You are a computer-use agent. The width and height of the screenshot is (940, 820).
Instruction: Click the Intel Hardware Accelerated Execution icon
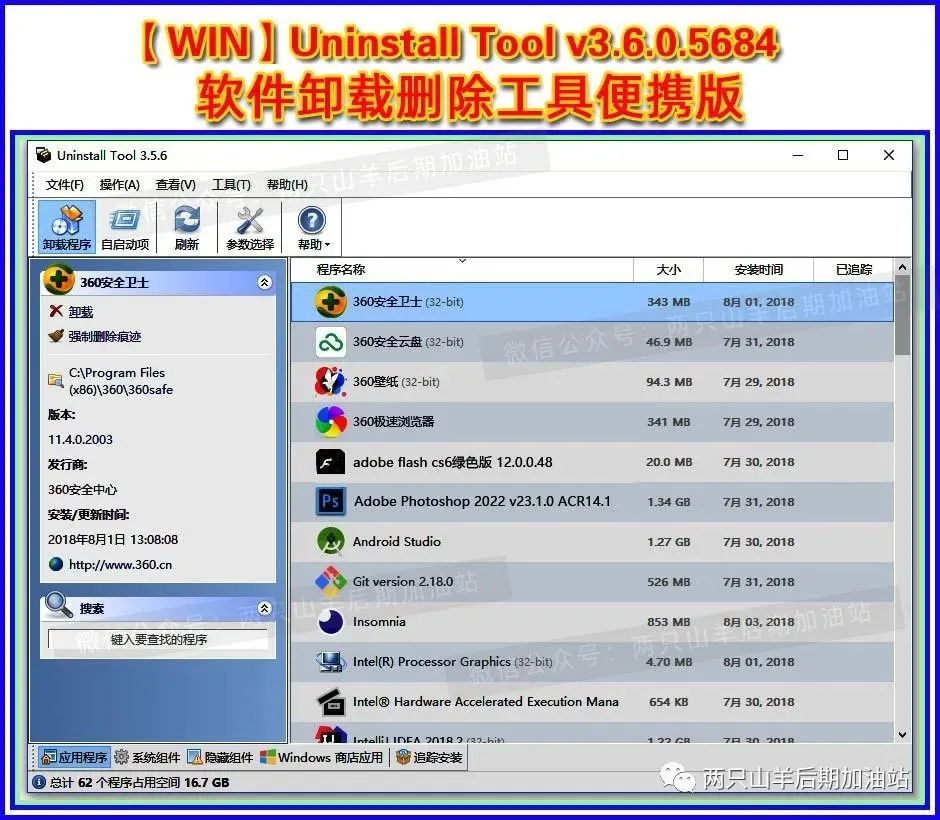pyautogui.click(x=330, y=702)
